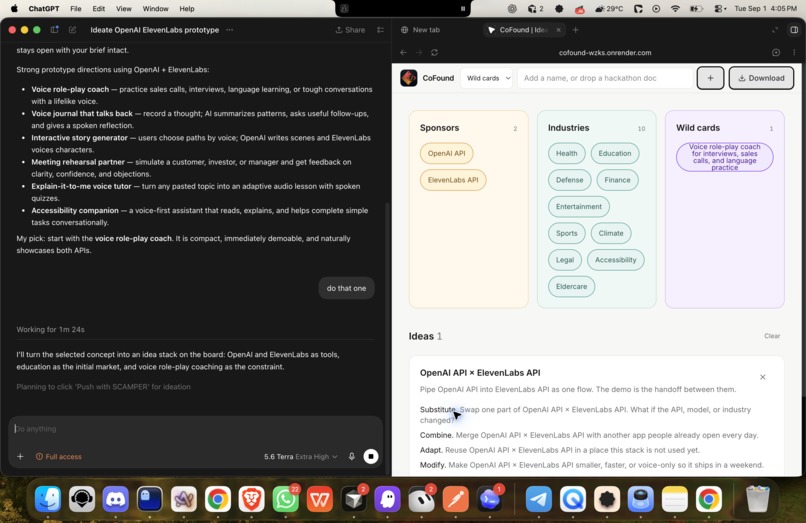
Task: Open the Wild cards category dropdown
Action: tap(487, 78)
